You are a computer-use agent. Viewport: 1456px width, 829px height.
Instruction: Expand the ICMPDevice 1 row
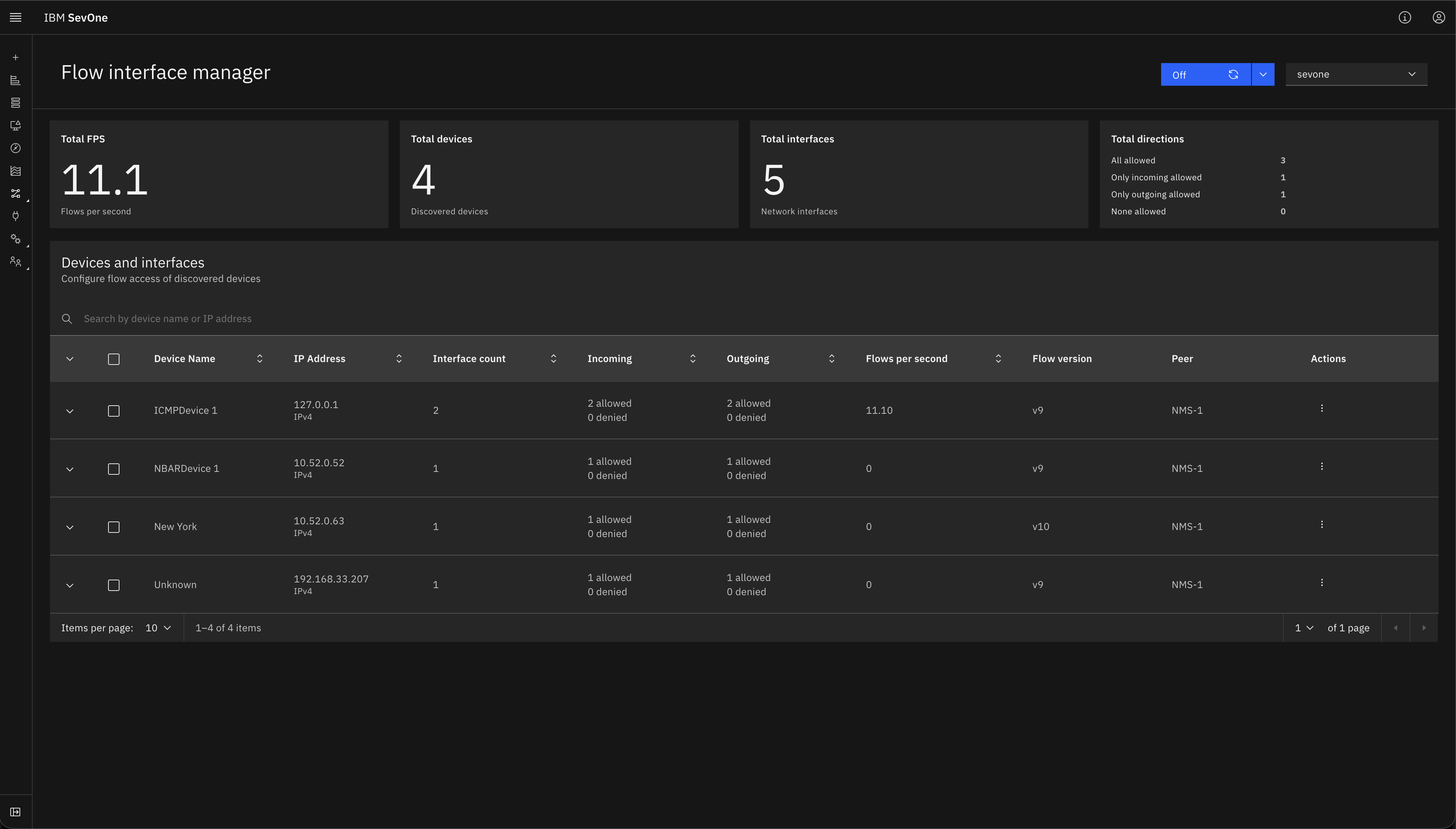click(70, 411)
